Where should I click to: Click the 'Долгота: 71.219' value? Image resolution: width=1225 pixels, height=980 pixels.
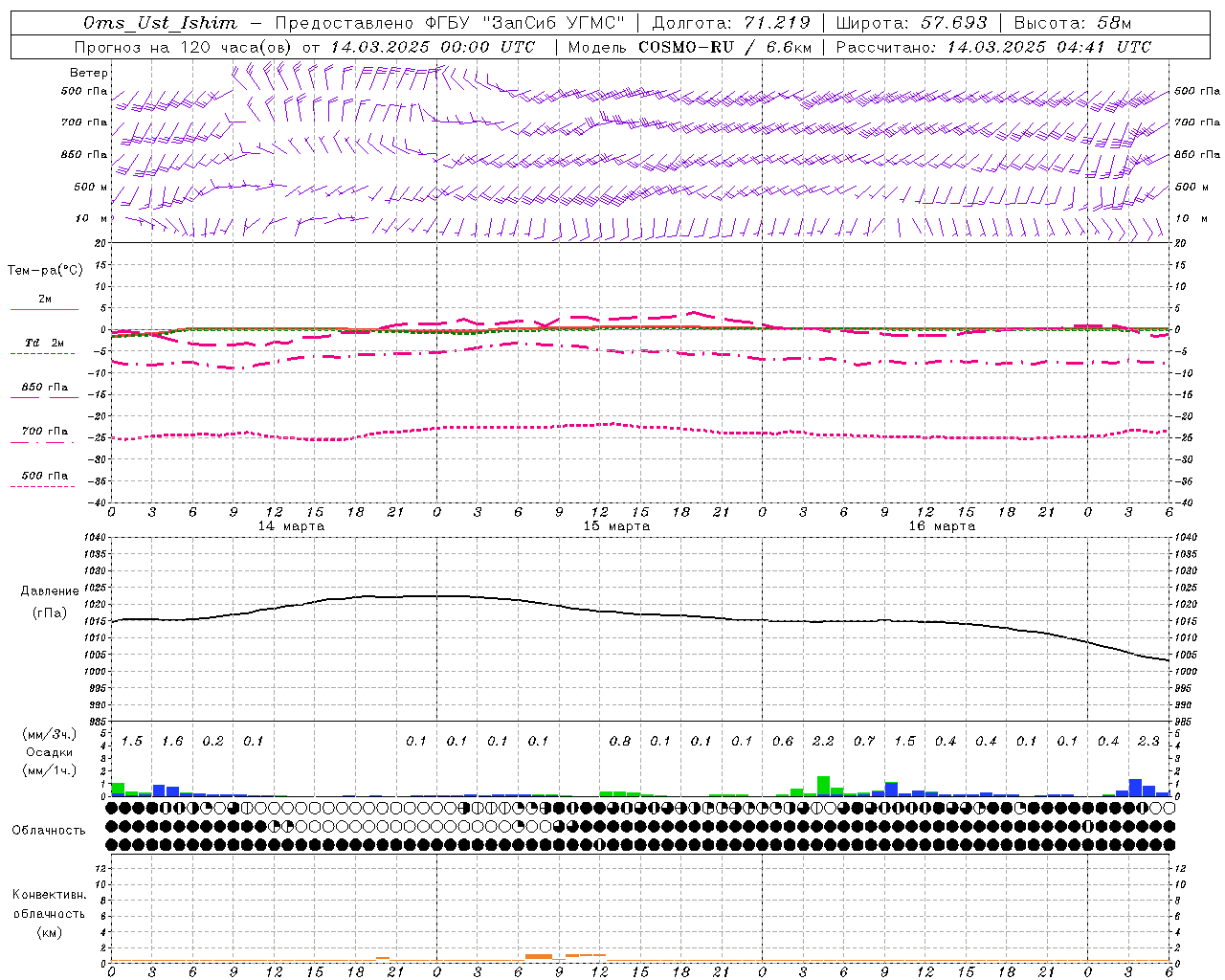tap(731, 23)
